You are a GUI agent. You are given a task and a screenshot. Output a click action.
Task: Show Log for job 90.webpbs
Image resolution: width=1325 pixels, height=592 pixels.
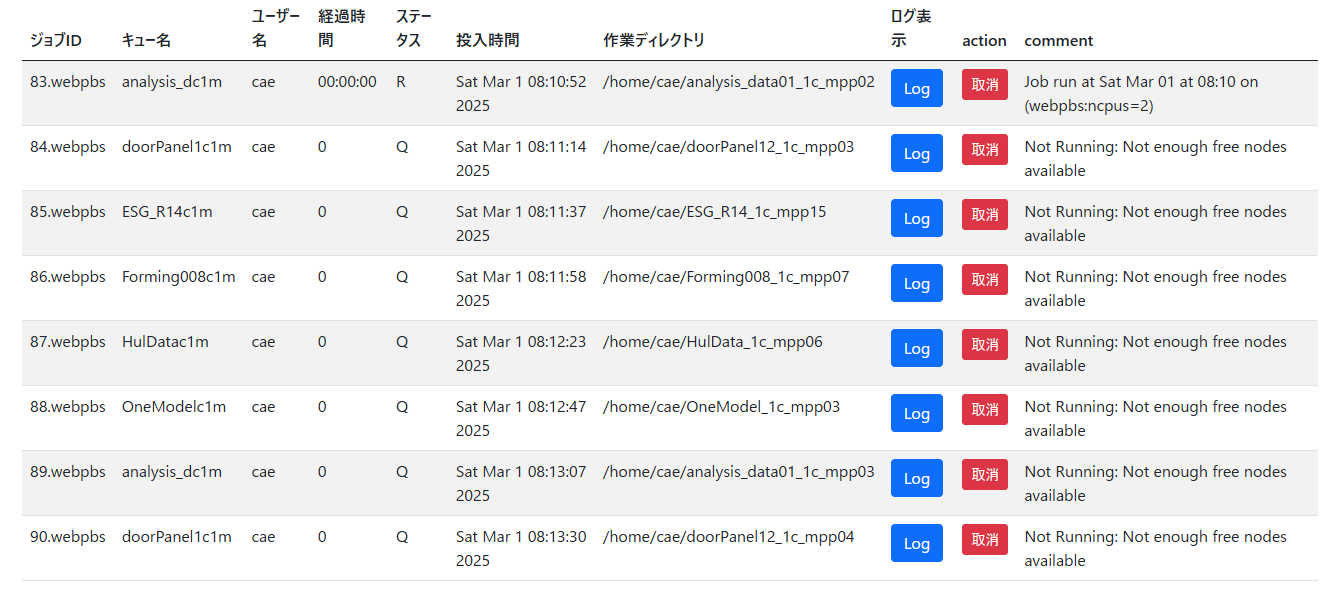pos(916,543)
